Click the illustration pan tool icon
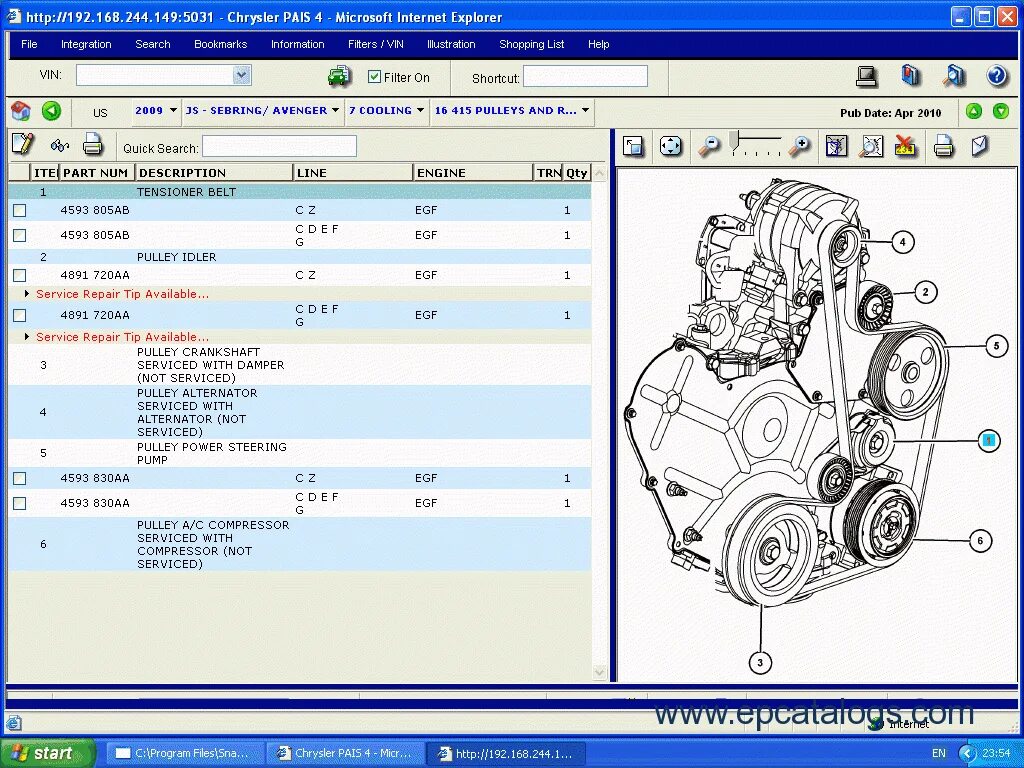 click(836, 146)
